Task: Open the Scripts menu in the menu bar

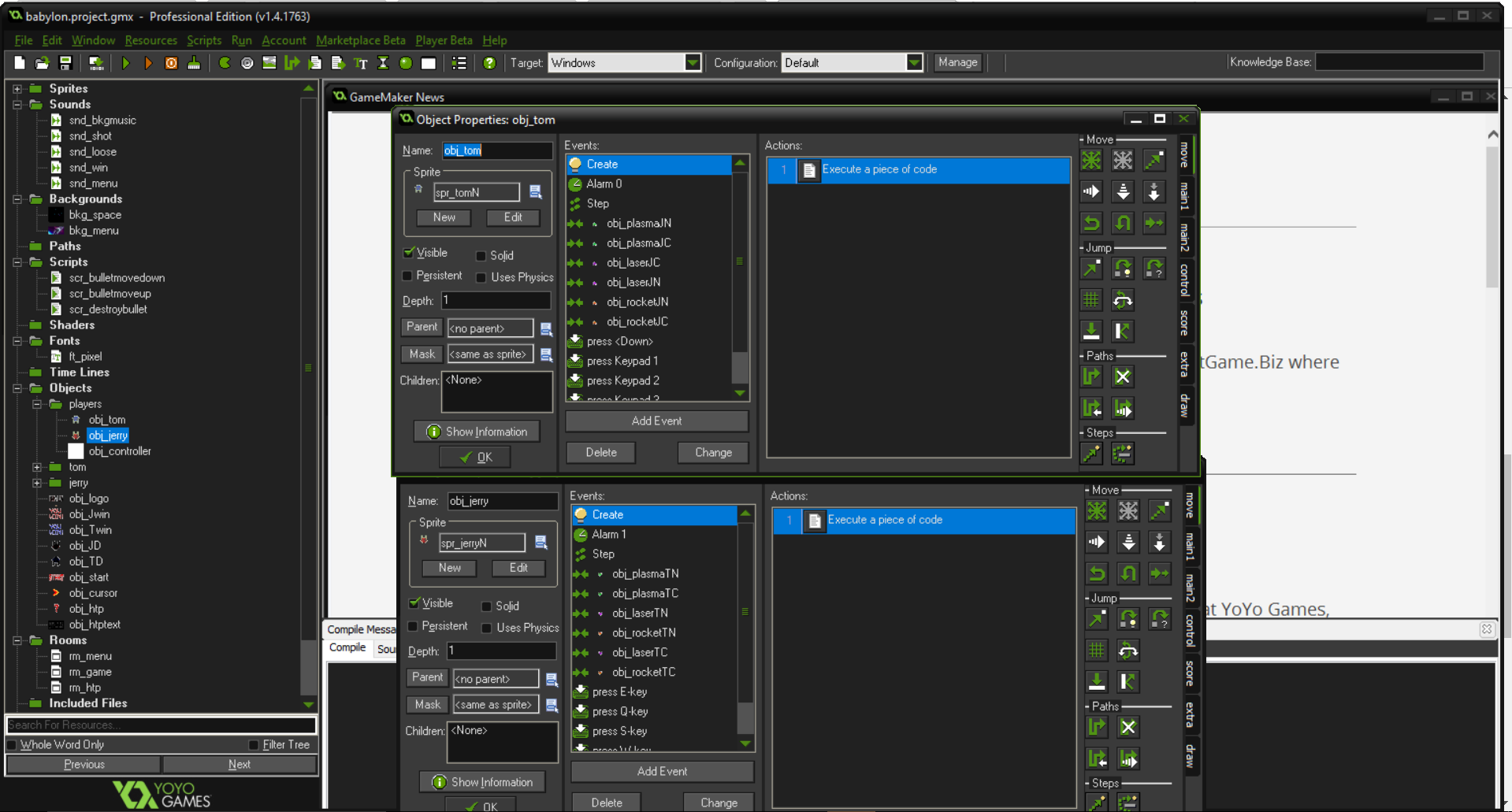Action: (204, 40)
